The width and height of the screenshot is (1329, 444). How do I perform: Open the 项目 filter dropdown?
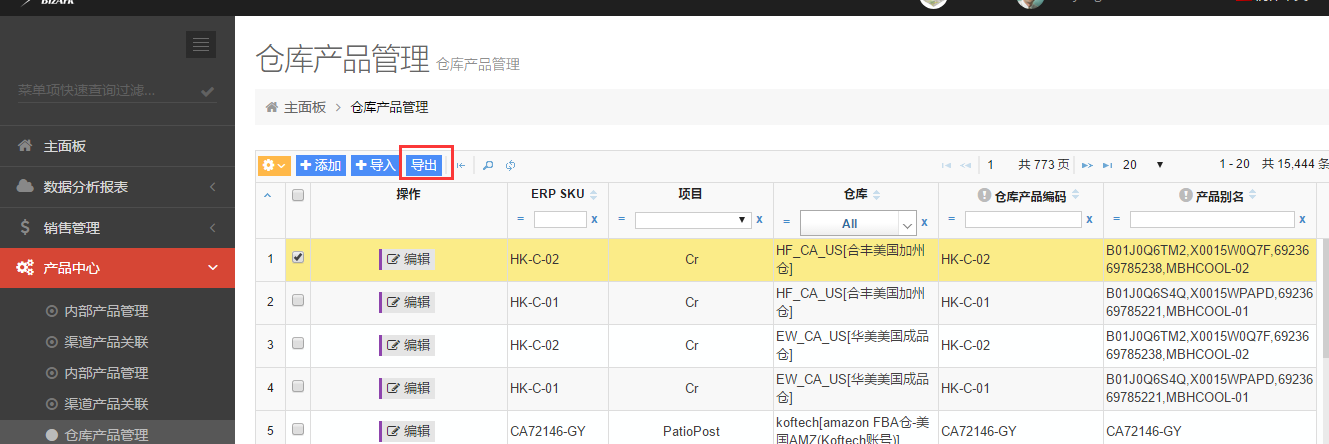pyautogui.click(x=693, y=219)
